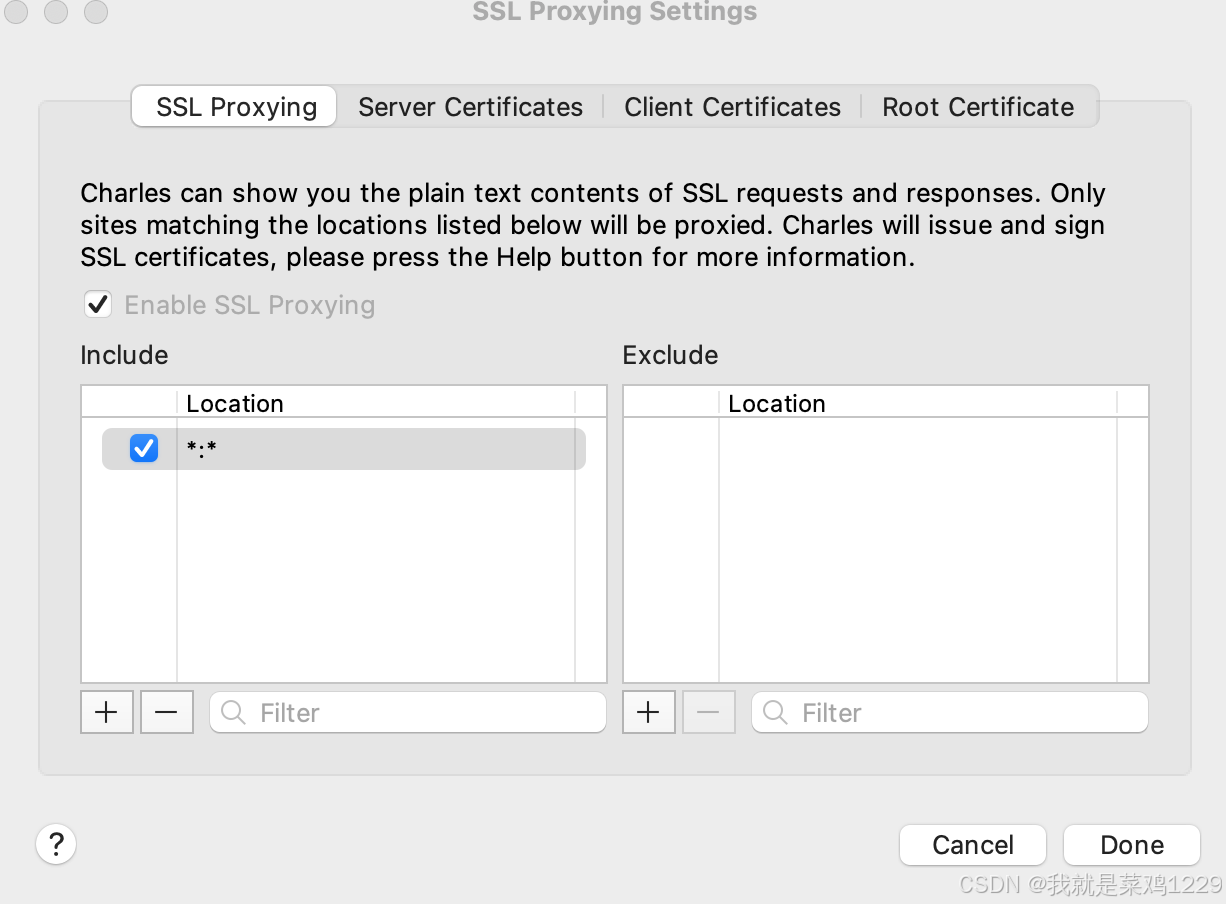Select the *:* row in Include list
1226x904 pixels.
(x=344, y=449)
